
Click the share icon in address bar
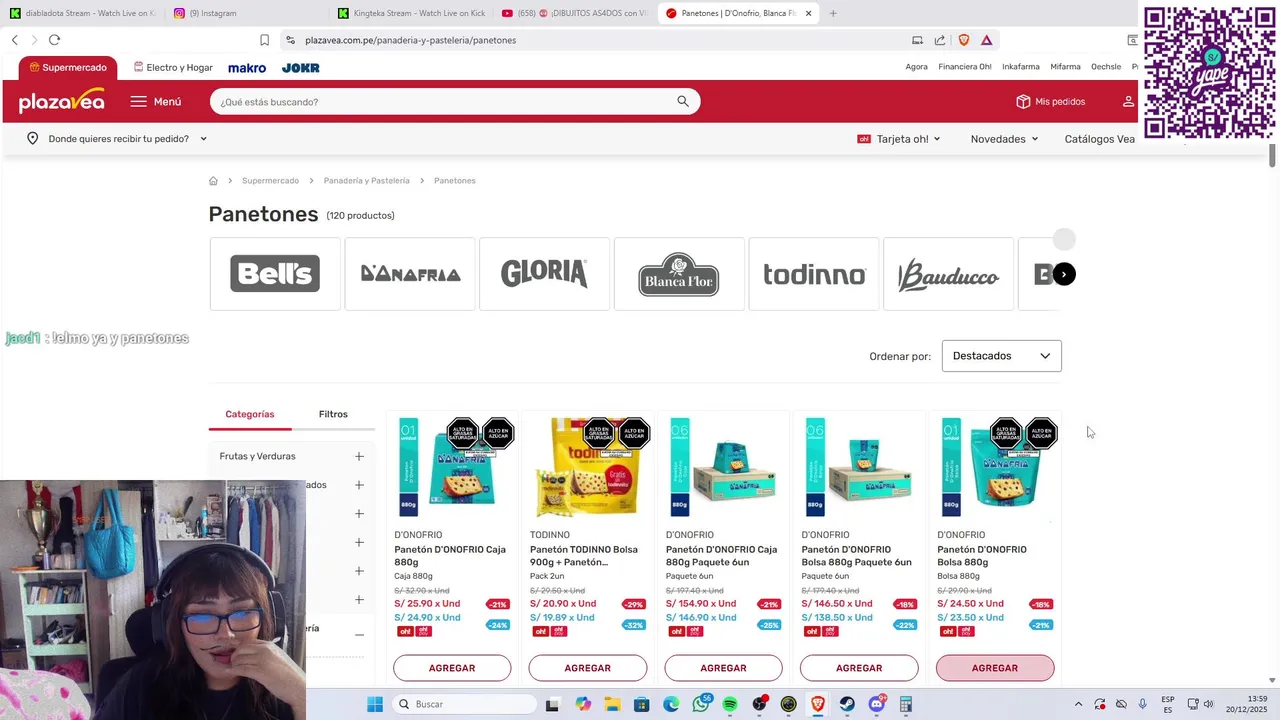point(940,40)
